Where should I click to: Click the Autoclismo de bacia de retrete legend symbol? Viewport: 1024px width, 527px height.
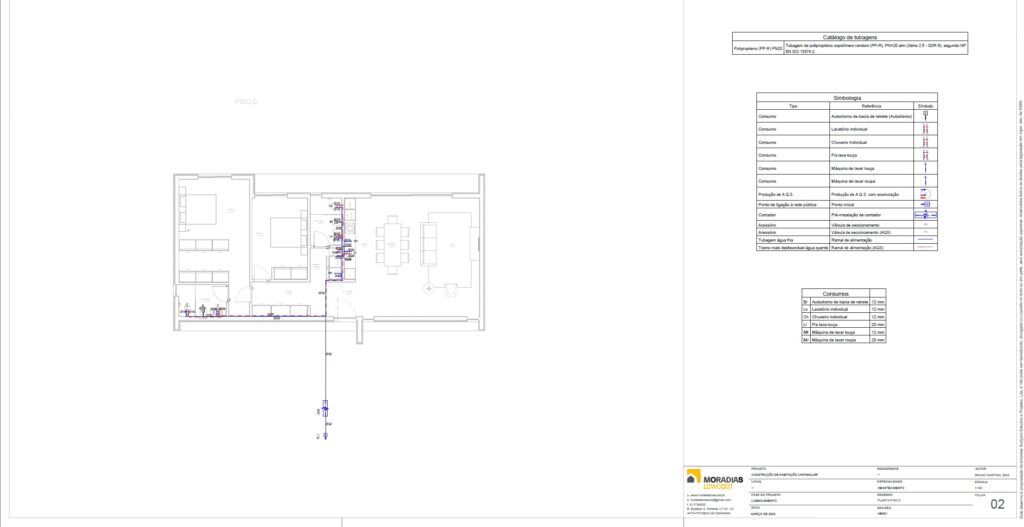click(925, 116)
